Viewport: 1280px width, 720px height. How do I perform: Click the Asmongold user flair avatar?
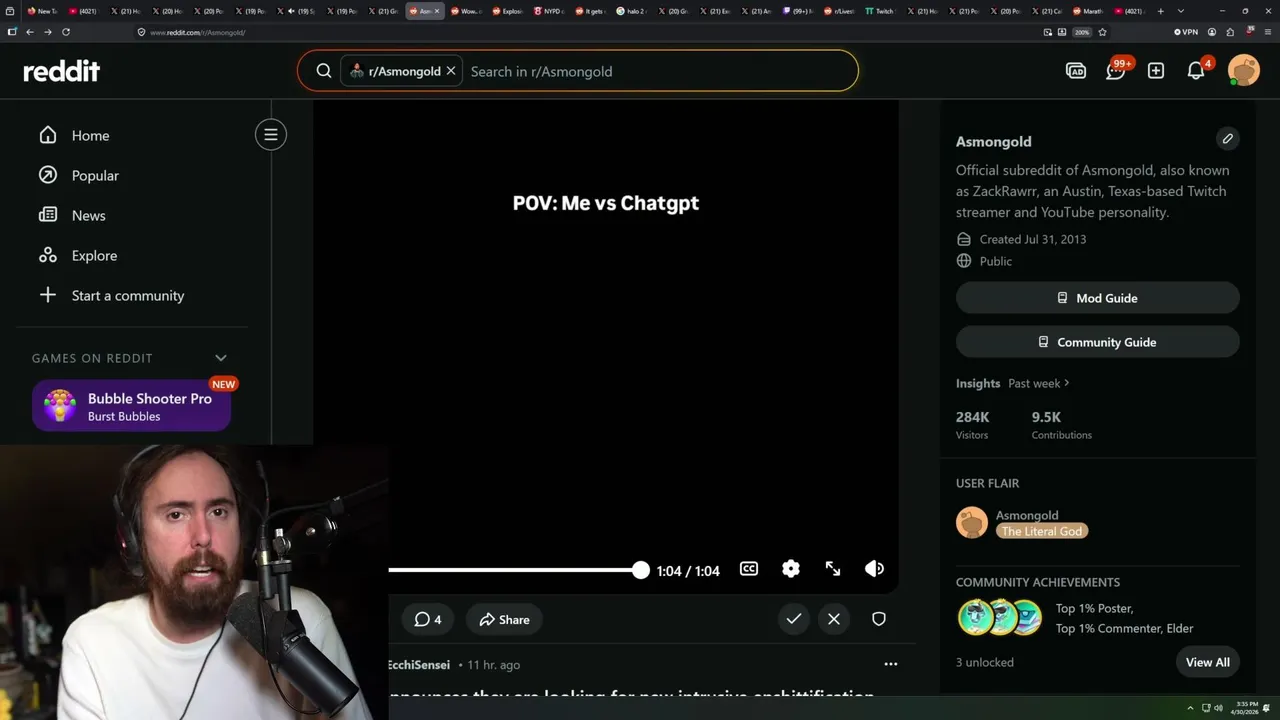972,523
